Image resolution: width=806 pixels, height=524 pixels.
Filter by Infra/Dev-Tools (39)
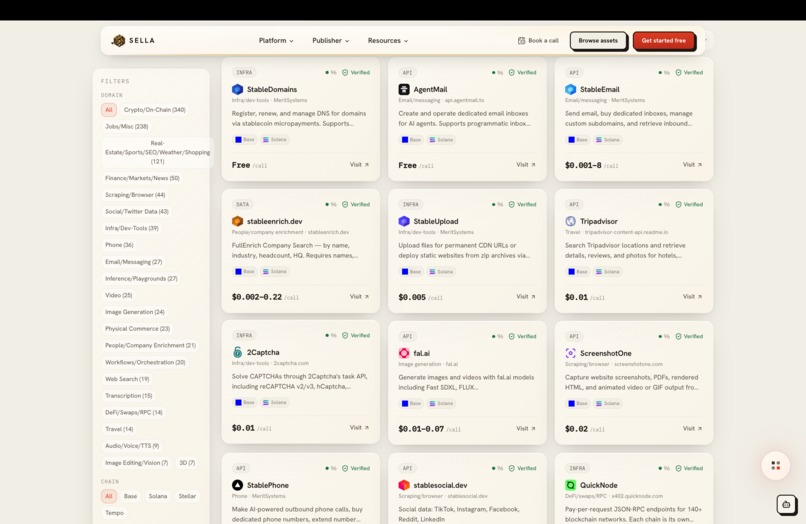click(x=132, y=228)
